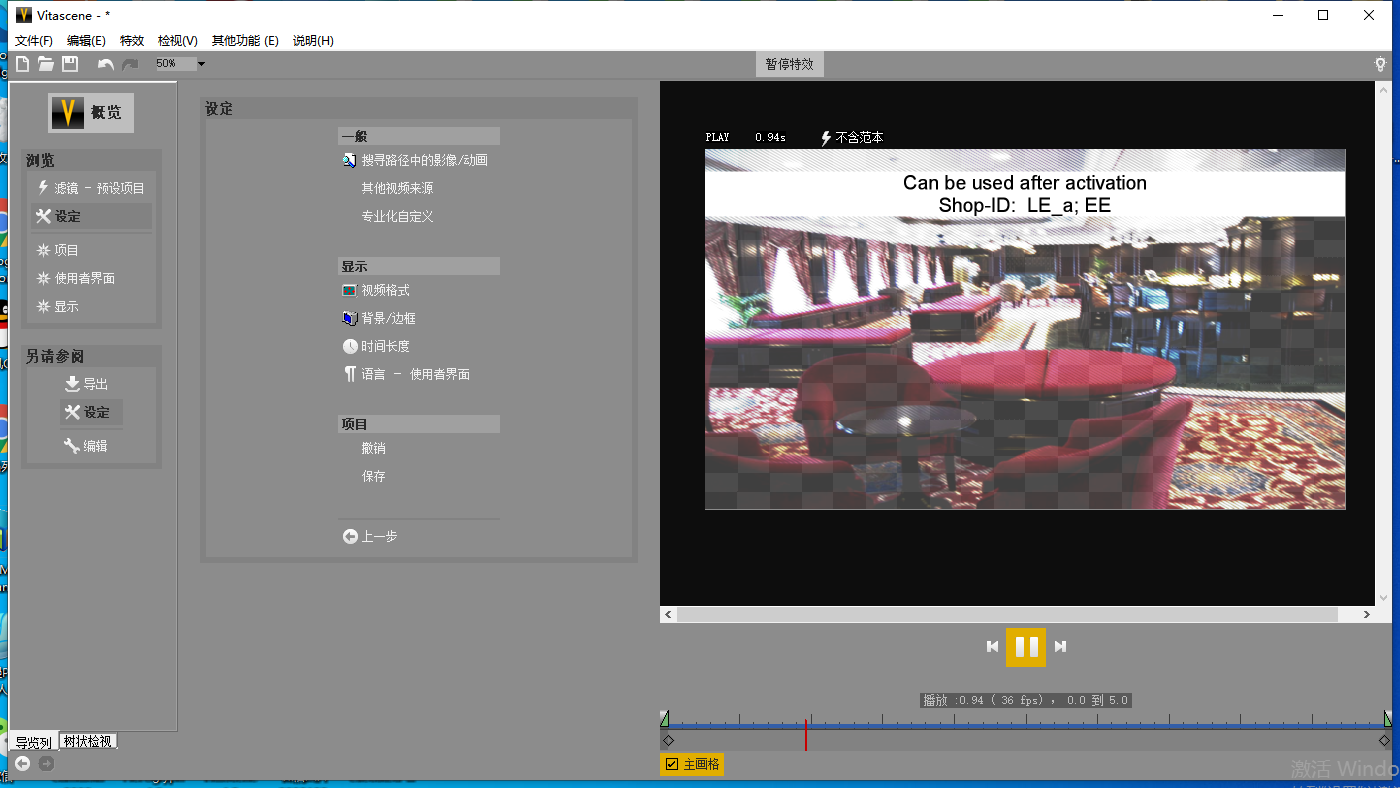The image size is (1400, 788).
Task: Click the 显示 section header in settings
Action: 419,266
